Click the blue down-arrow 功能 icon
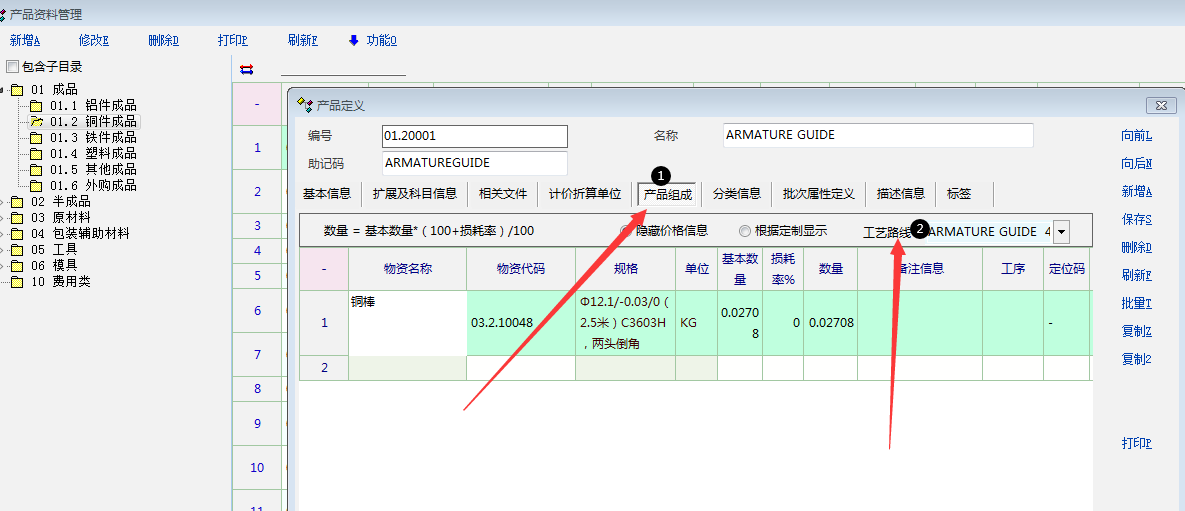This screenshot has width=1185, height=511. [x=353, y=41]
